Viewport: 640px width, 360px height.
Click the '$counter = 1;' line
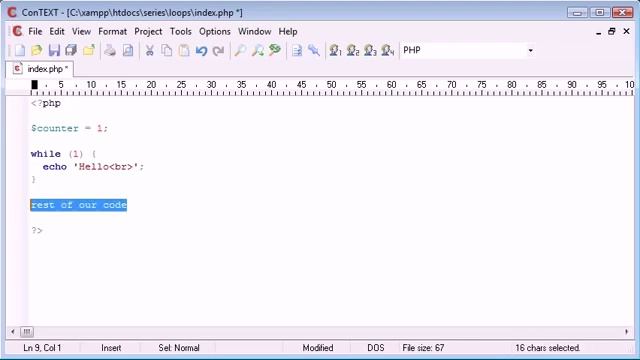(69, 129)
